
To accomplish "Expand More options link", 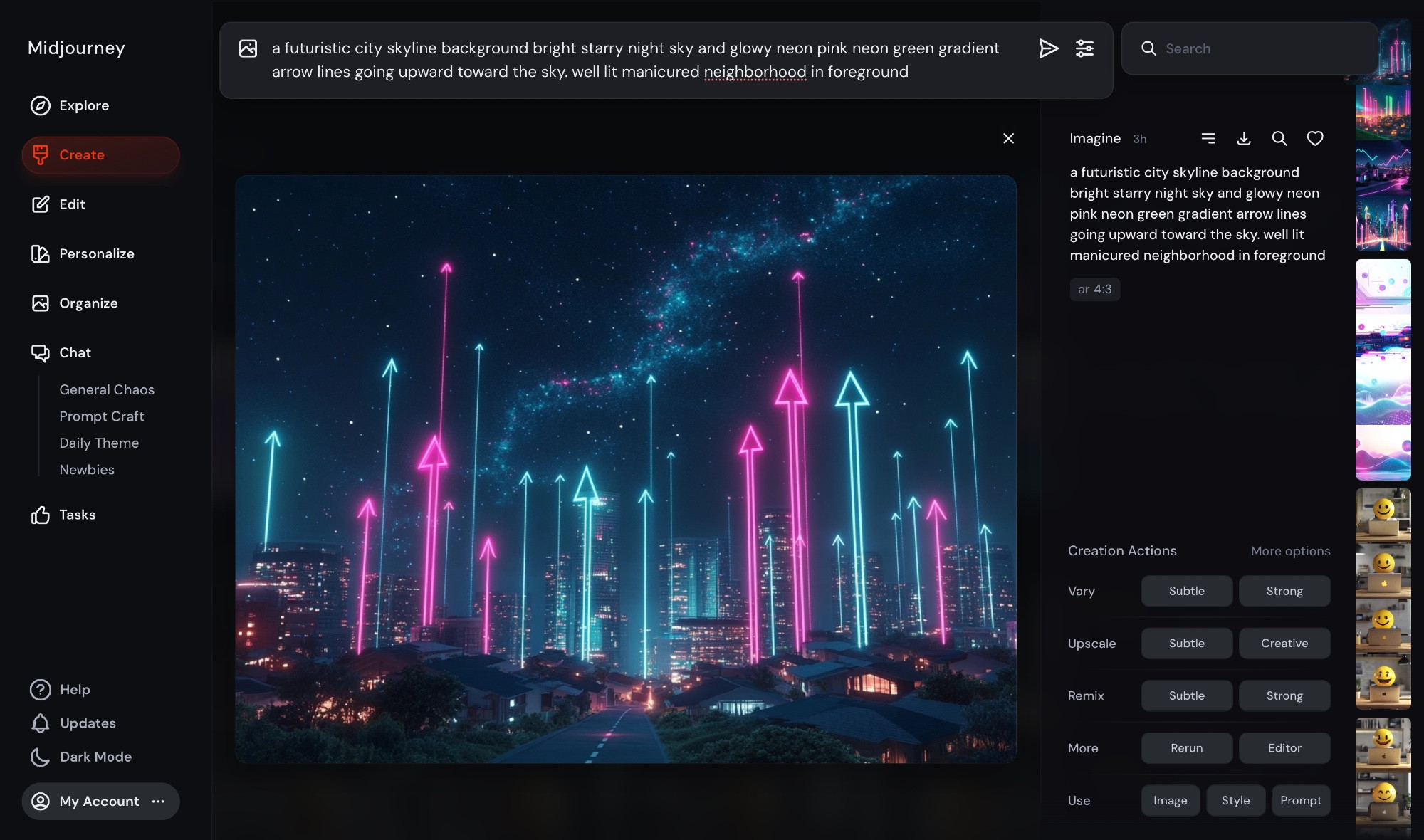I will click(x=1290, y=551).
